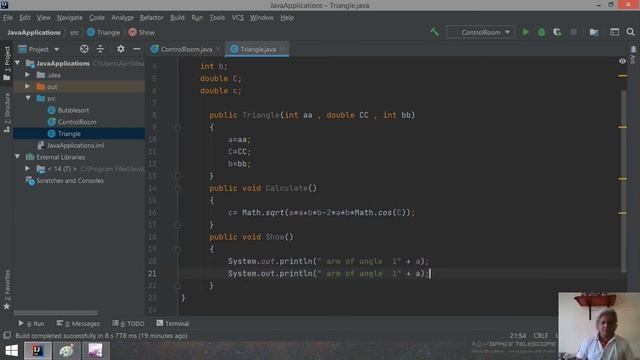Screen dimensions: 640x360
Task: Click the Stop button in the toolbar
Action: pos(573,32)
